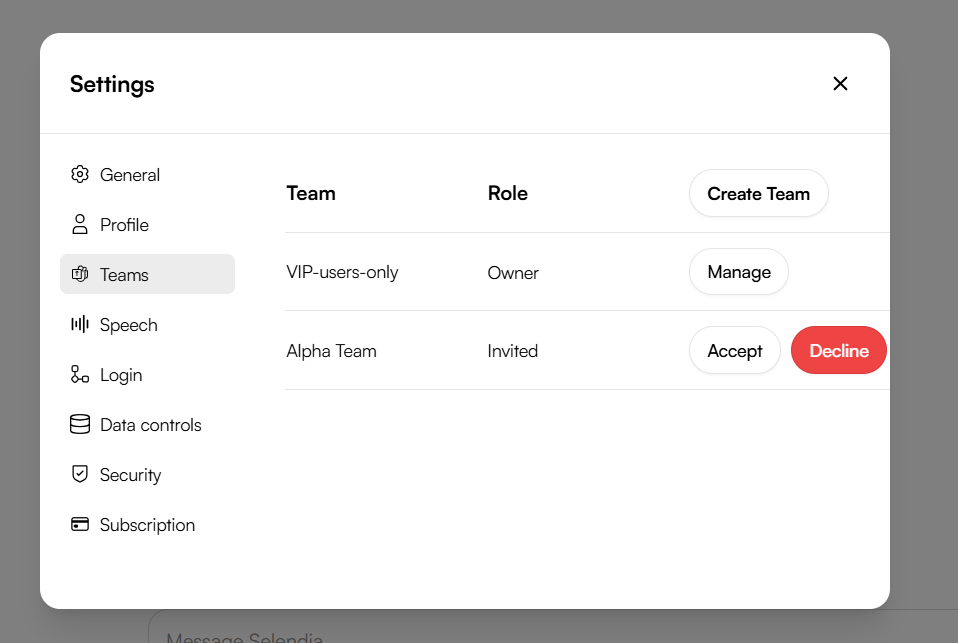Click the Subscription card icon
This screenshot has height=643, width=958.
point(80,524)
